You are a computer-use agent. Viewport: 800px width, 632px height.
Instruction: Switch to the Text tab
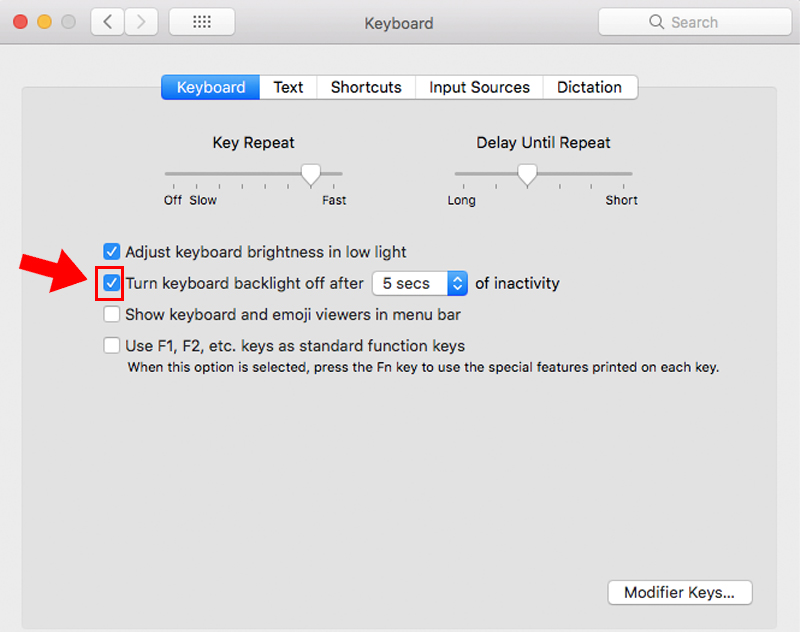(288, 87)
